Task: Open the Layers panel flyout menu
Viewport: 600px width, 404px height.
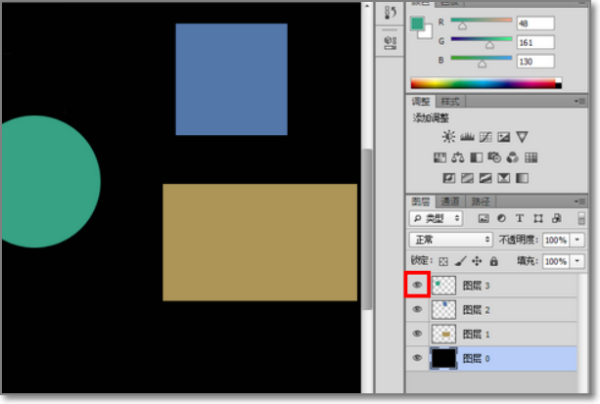Action: [x=579, y=201]
